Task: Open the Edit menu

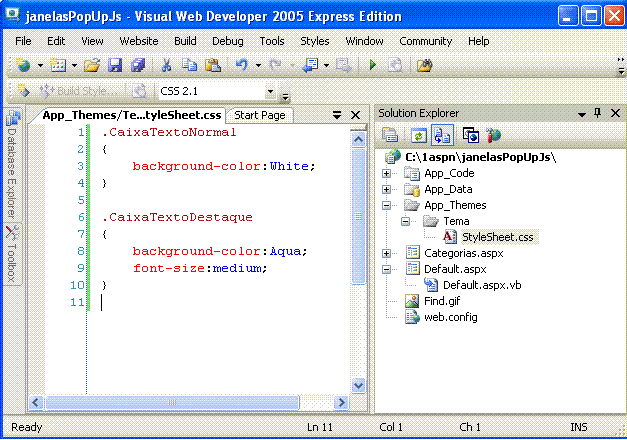Action: 56,41
